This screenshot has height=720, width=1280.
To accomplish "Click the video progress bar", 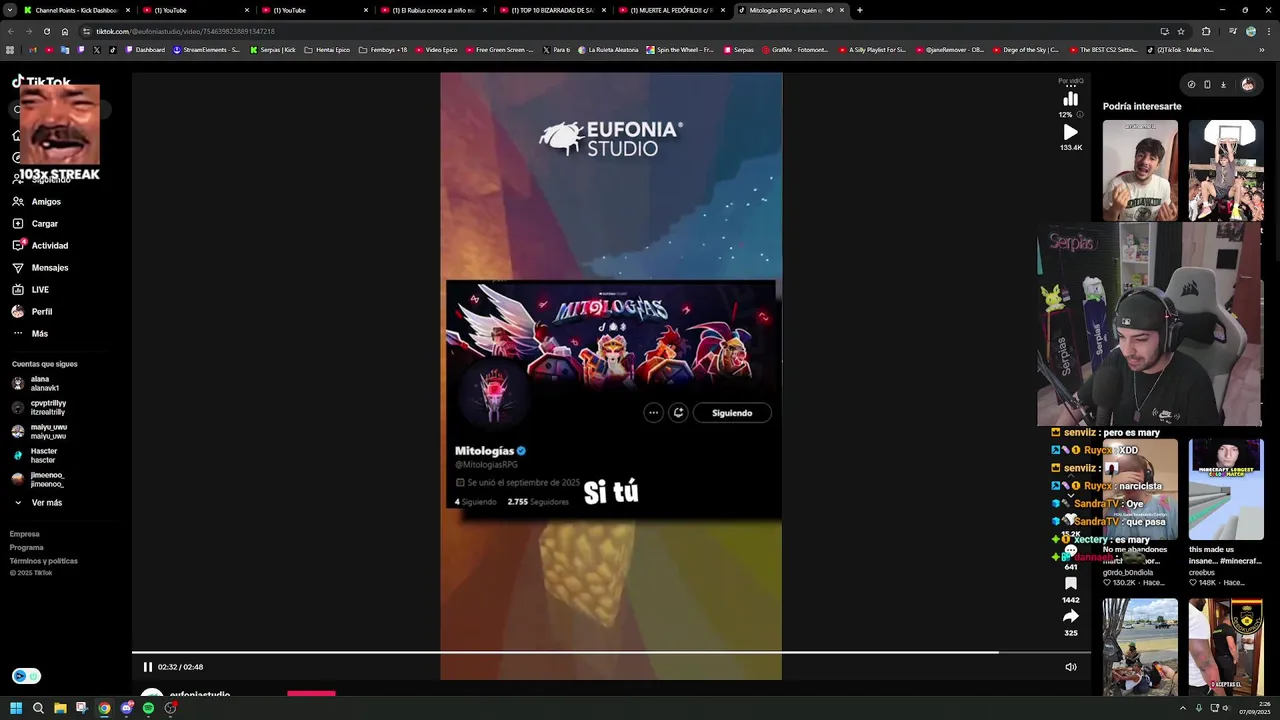I will point(611,652).
